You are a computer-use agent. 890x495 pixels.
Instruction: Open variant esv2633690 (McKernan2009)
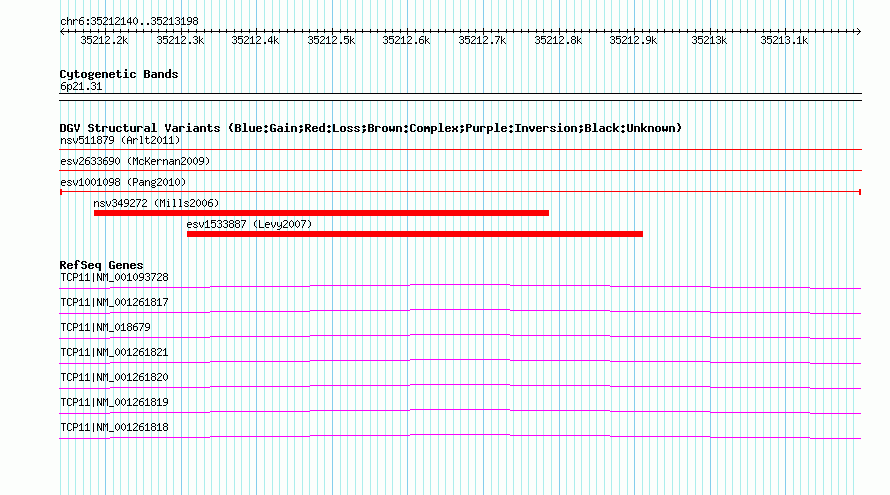point(135,161)
